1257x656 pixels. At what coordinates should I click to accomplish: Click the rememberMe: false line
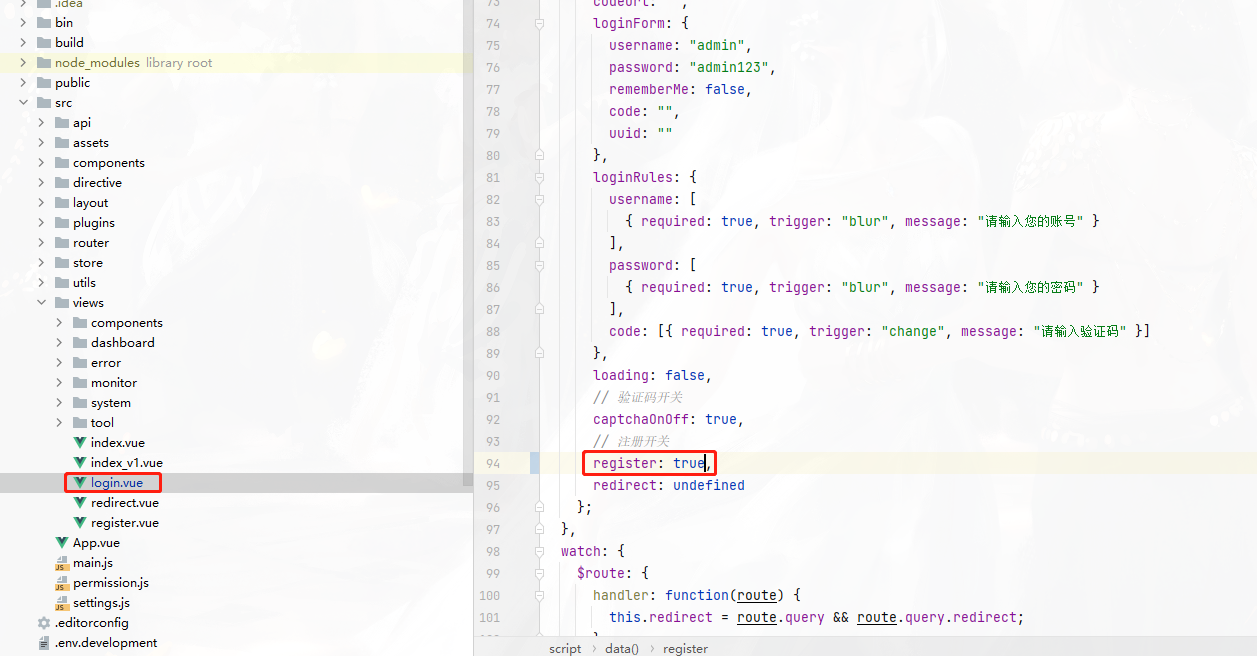point(680,89)
